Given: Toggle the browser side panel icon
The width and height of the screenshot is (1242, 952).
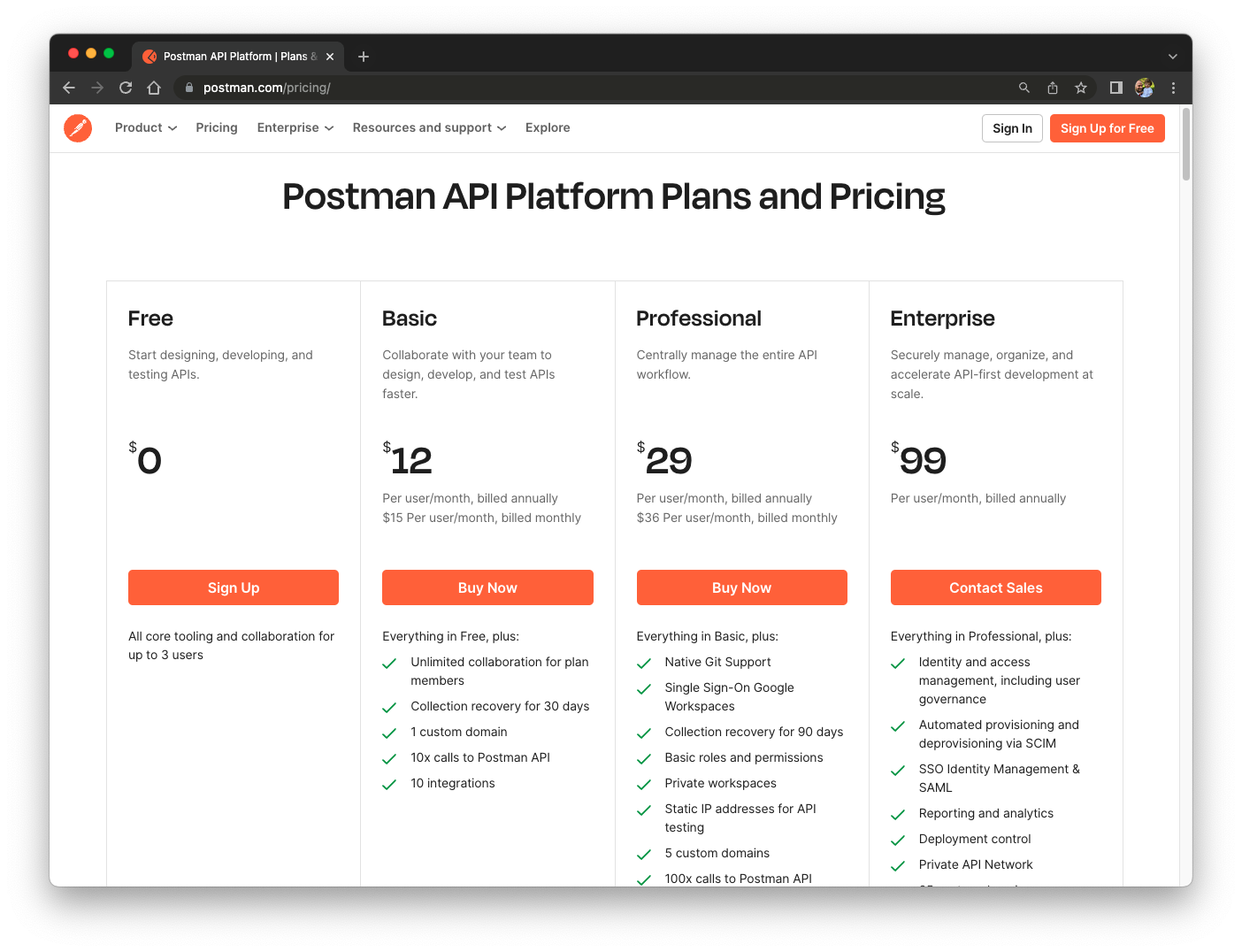Looking at the screenshot, I should tap(1115, 88).
